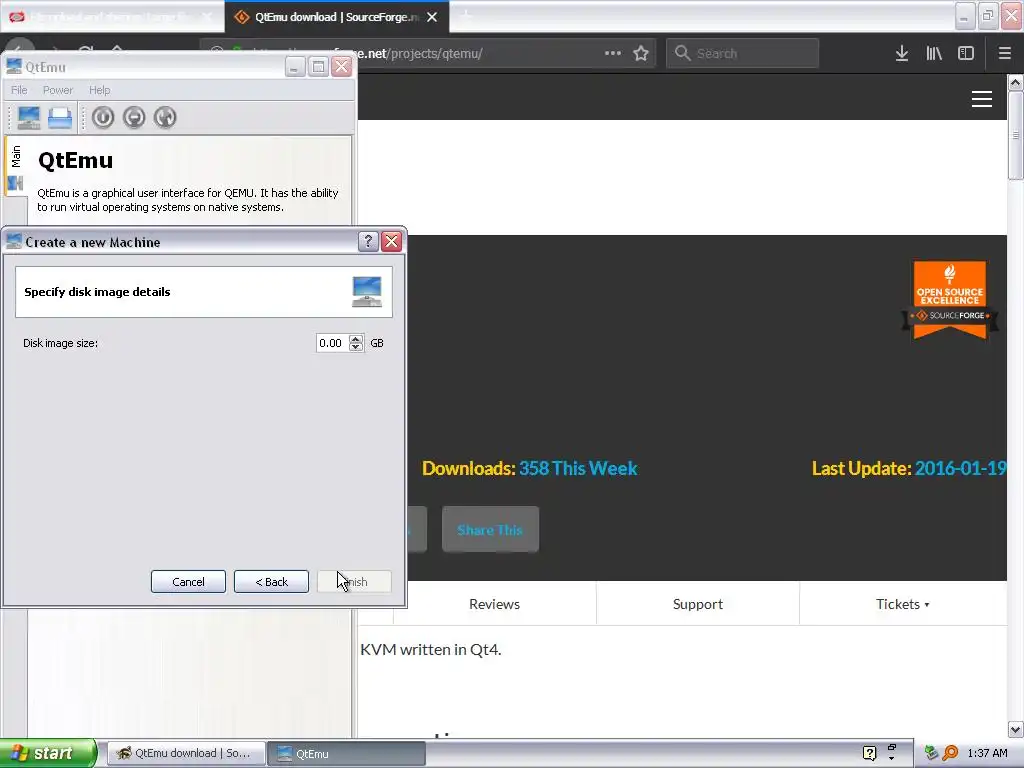The image size is (1024, 768).
Task: Click the browser Search box
Action: [x=743, y=54]
